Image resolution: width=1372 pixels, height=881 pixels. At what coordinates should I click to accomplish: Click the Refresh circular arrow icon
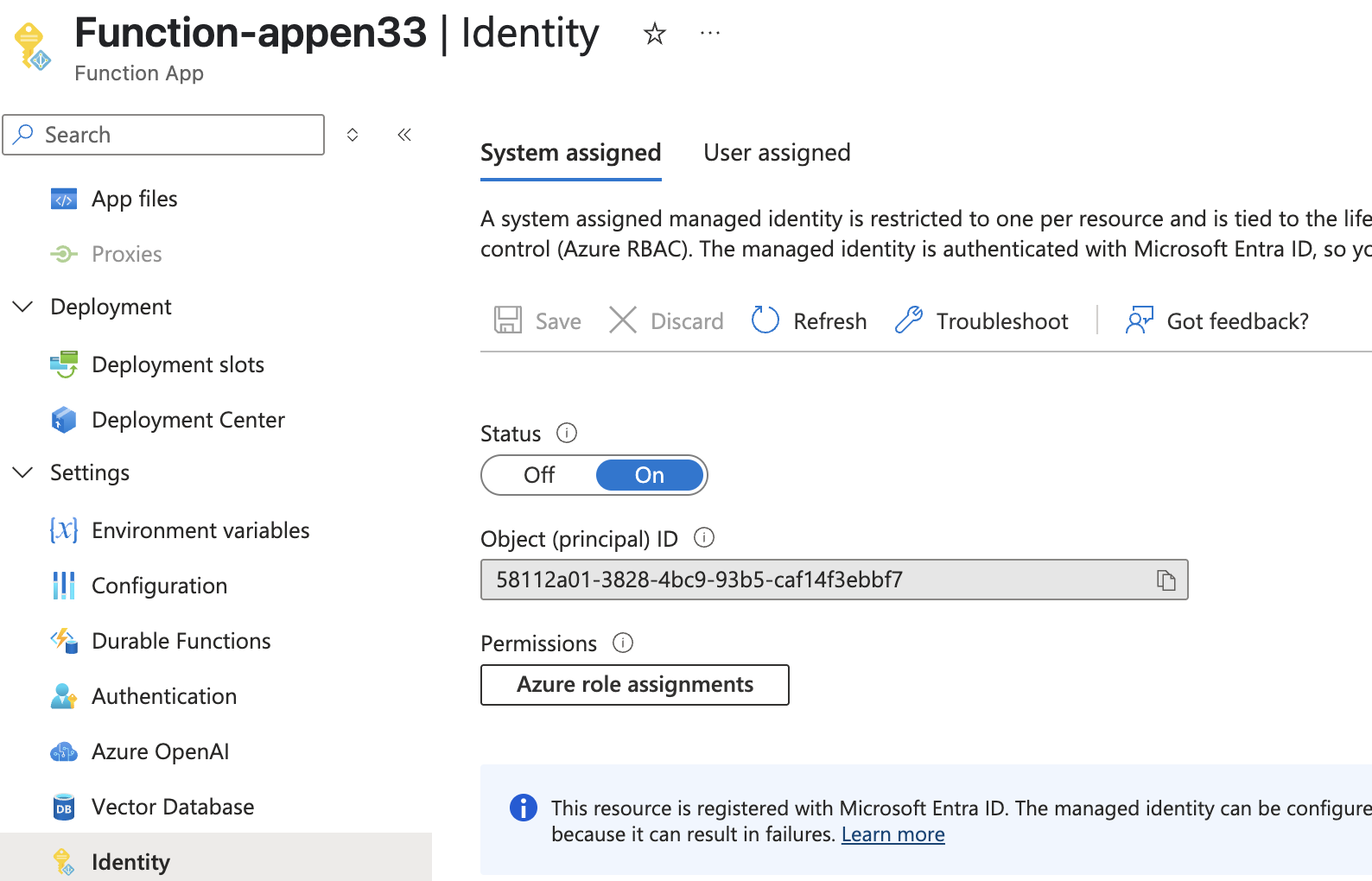(x=765, y=320)
